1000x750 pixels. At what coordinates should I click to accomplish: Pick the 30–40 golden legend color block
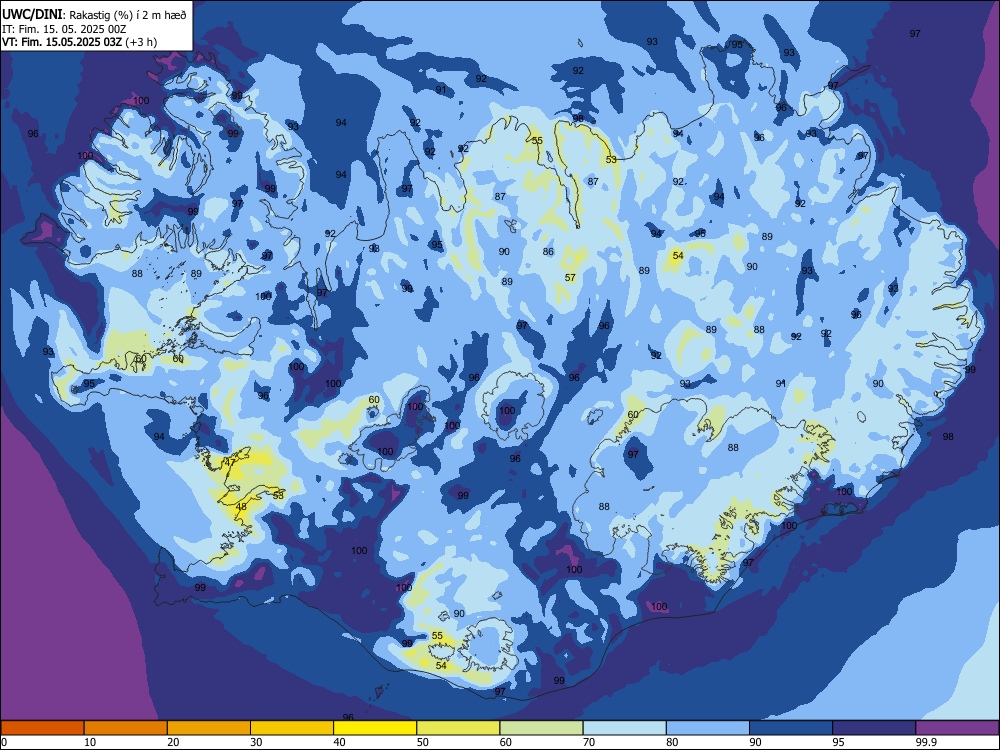coord(292,728)
